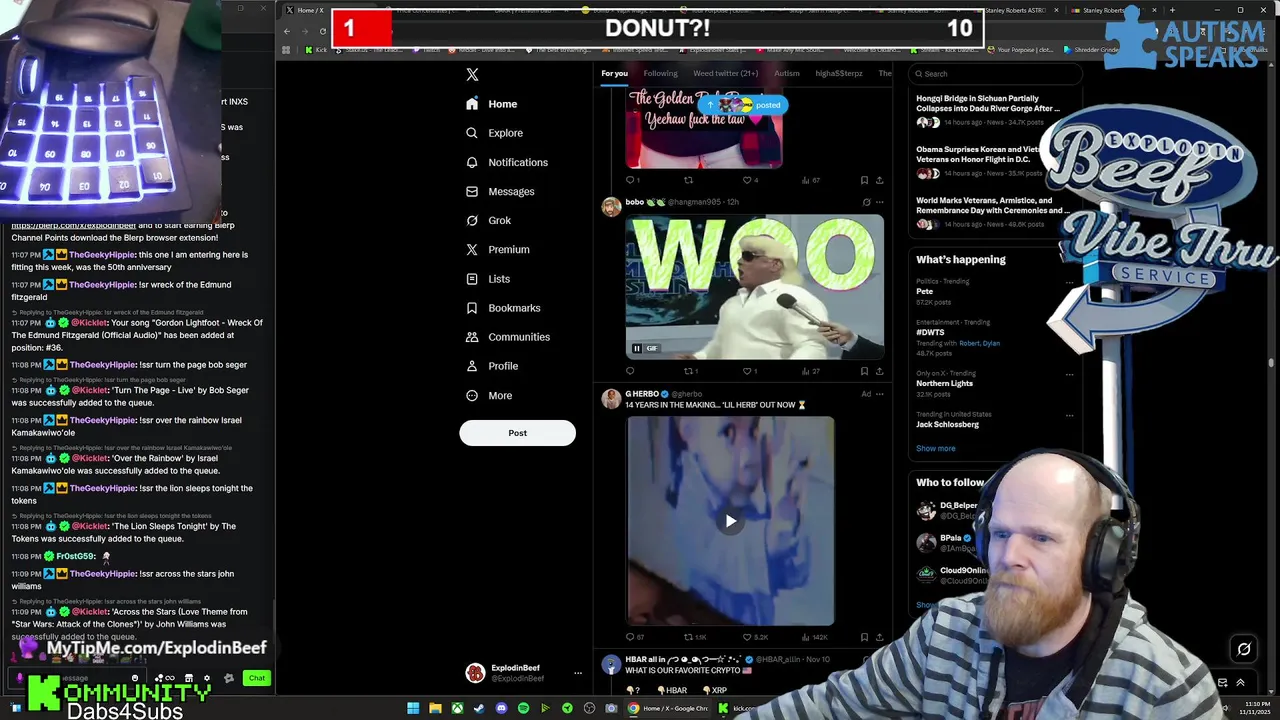Open more options on G HERBO ad
The width and height of the screenshot is (1280, 720).
click(880, 394)
